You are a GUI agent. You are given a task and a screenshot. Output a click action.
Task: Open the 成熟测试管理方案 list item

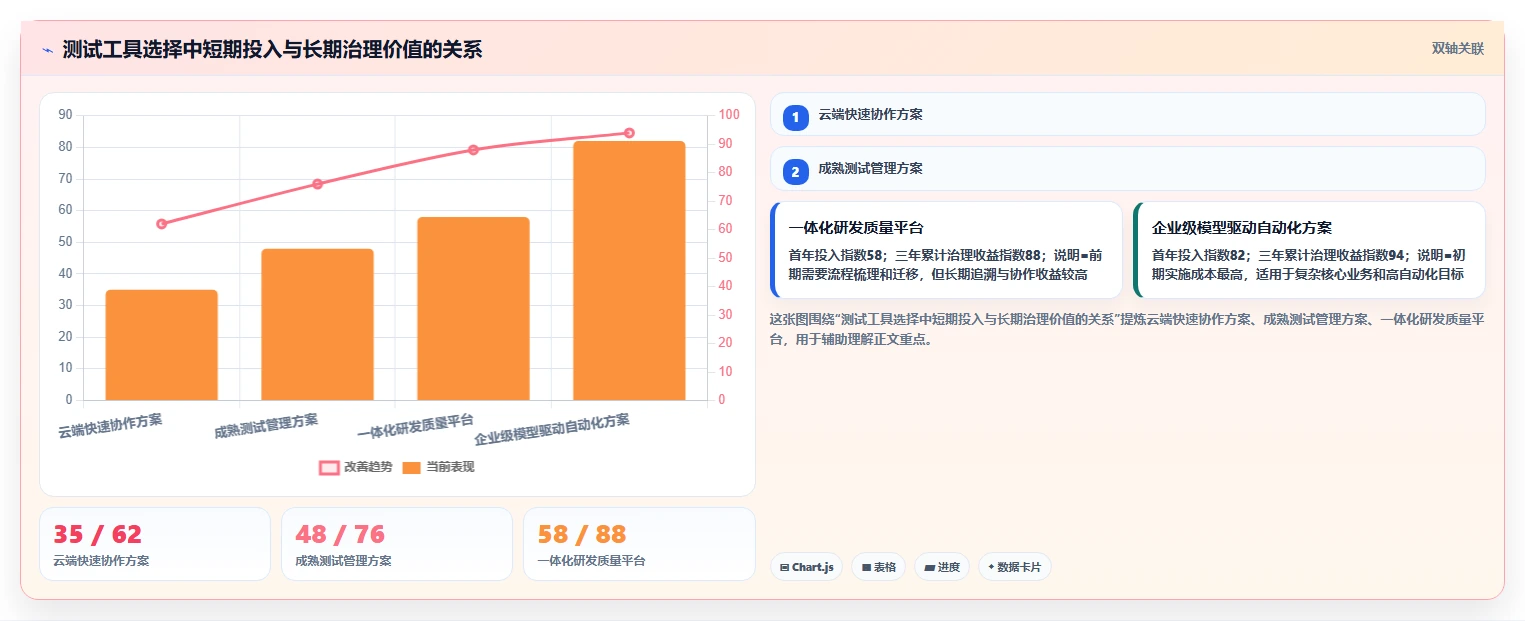1127,168
